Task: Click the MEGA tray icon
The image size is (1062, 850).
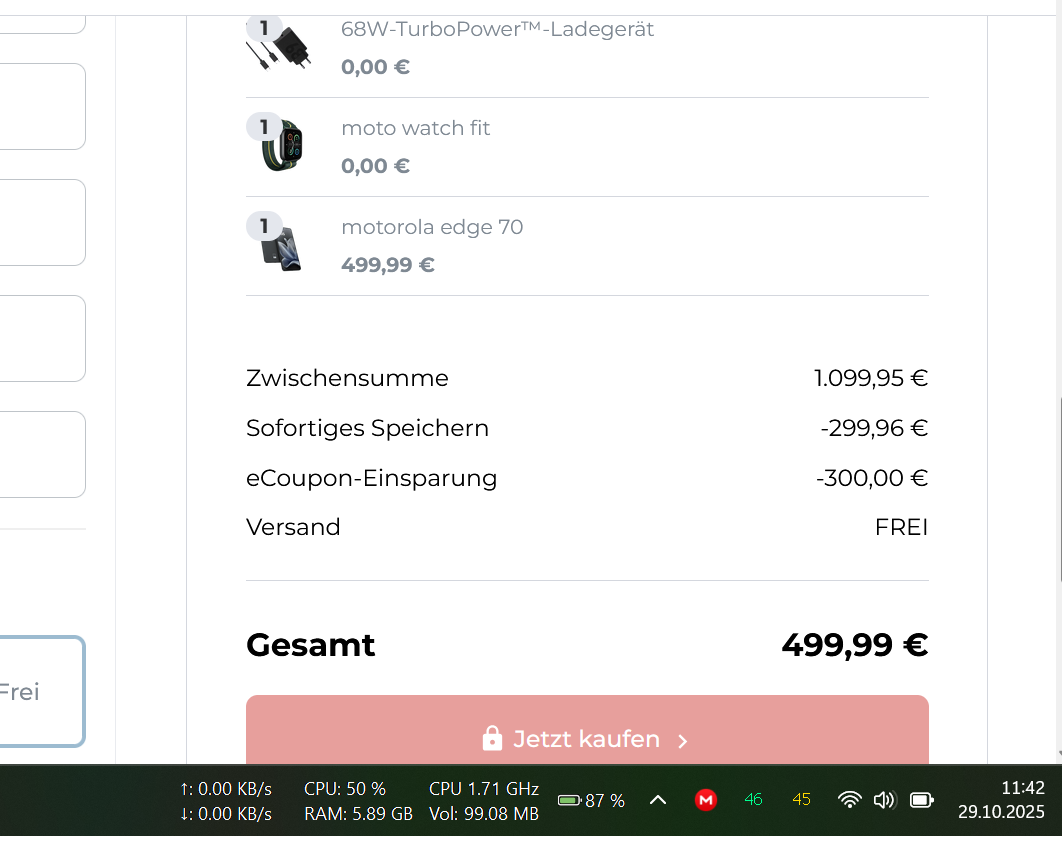Action: pyautogui.click(x=706, y=800)
